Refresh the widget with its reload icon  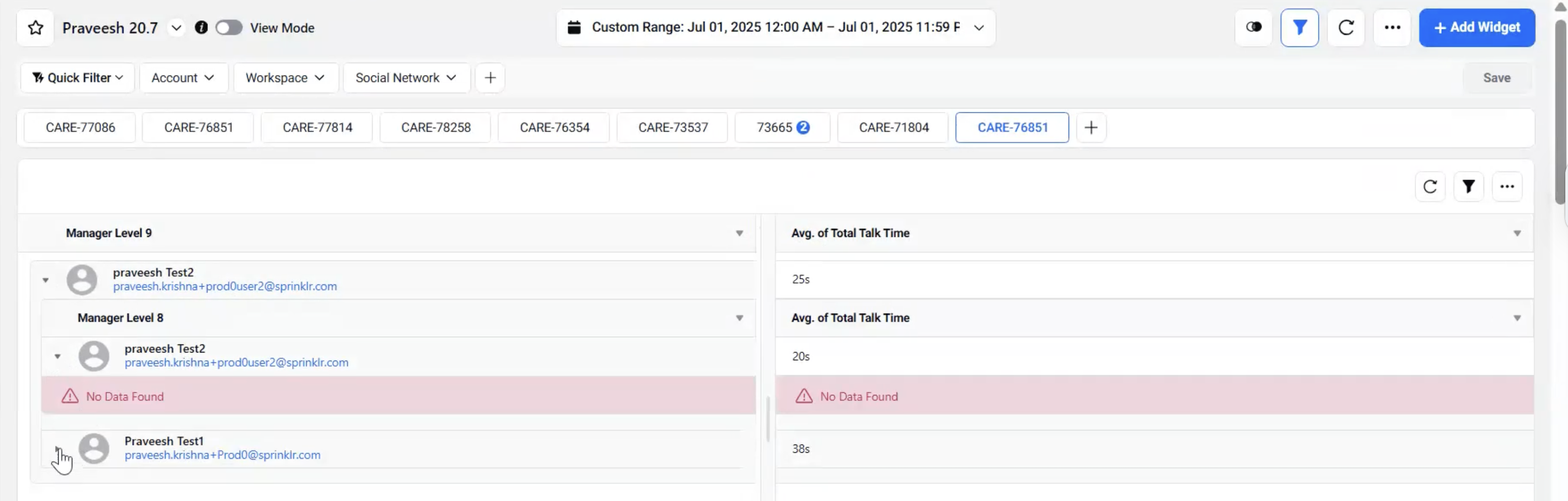[1430, 187]
